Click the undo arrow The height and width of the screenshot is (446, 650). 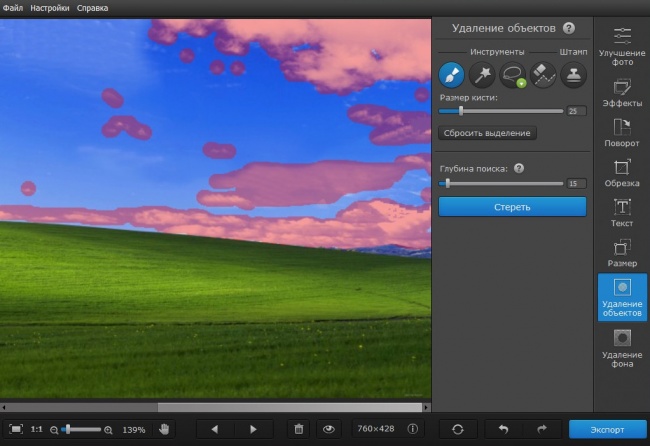pyautogui.click(x=503, y=429)
